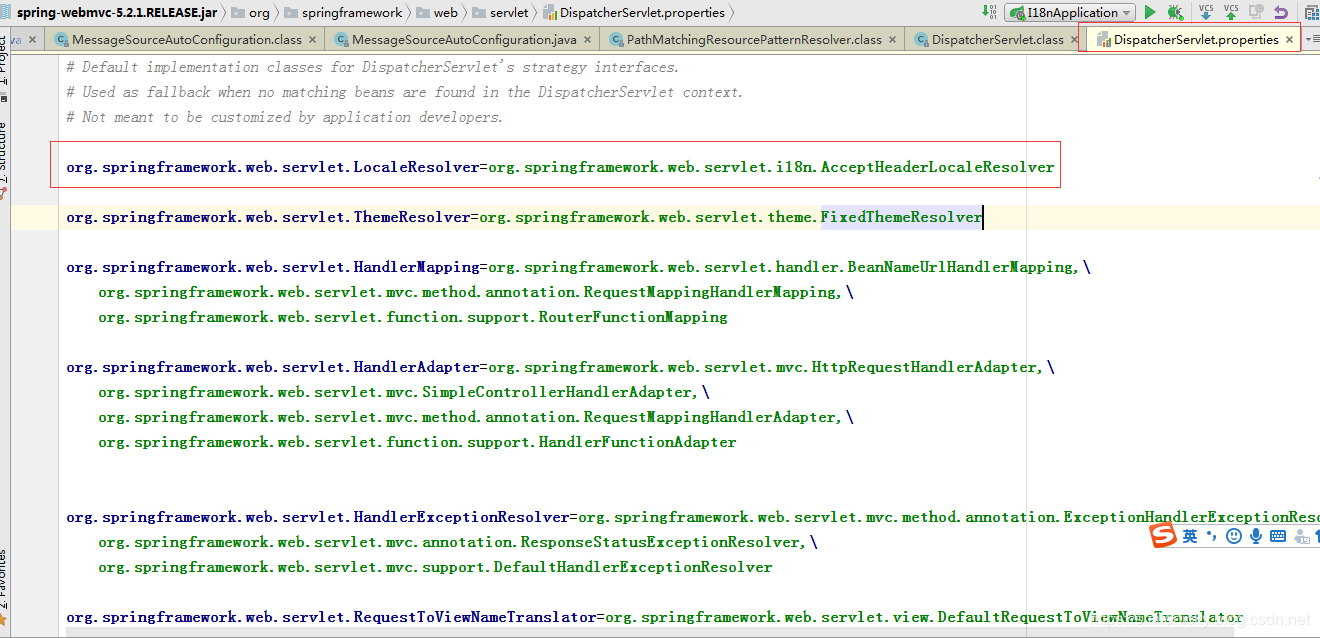Viewport: 1320px width, 638px height.
Task: Click the HandlerAdapter property key
Action: click(x=273, y=367)
